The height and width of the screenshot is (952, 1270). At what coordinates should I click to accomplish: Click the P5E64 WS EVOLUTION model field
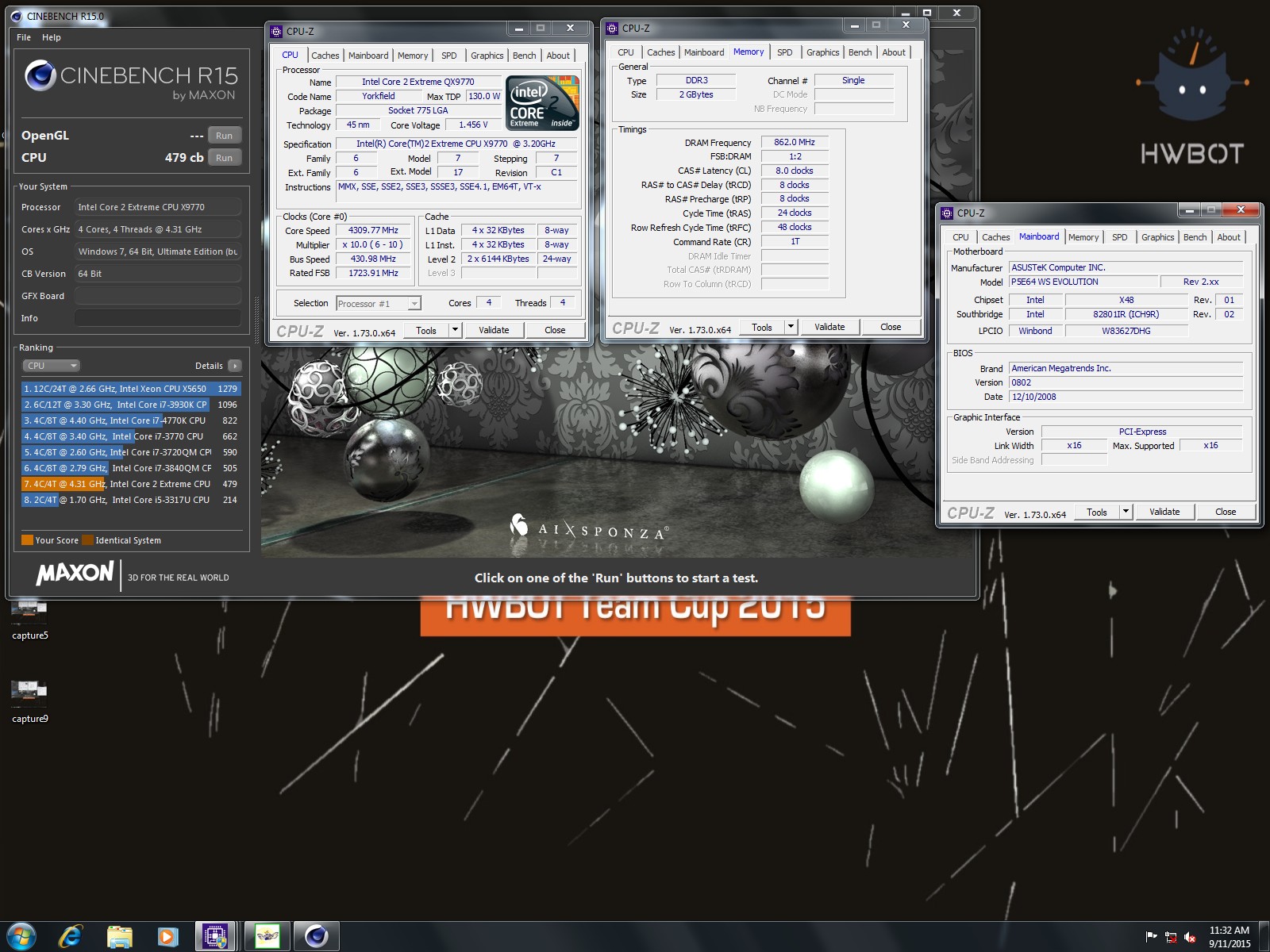(x=1083, y=282)
